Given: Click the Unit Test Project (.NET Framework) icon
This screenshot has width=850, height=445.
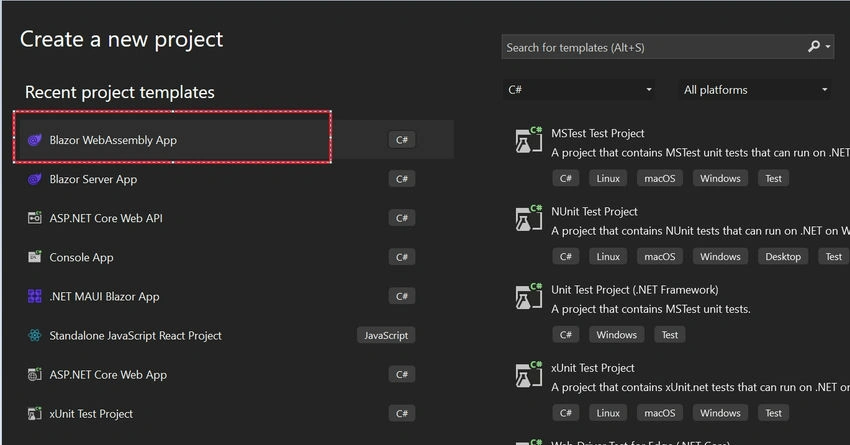Looking at the screenshot, I should [529, 296].
